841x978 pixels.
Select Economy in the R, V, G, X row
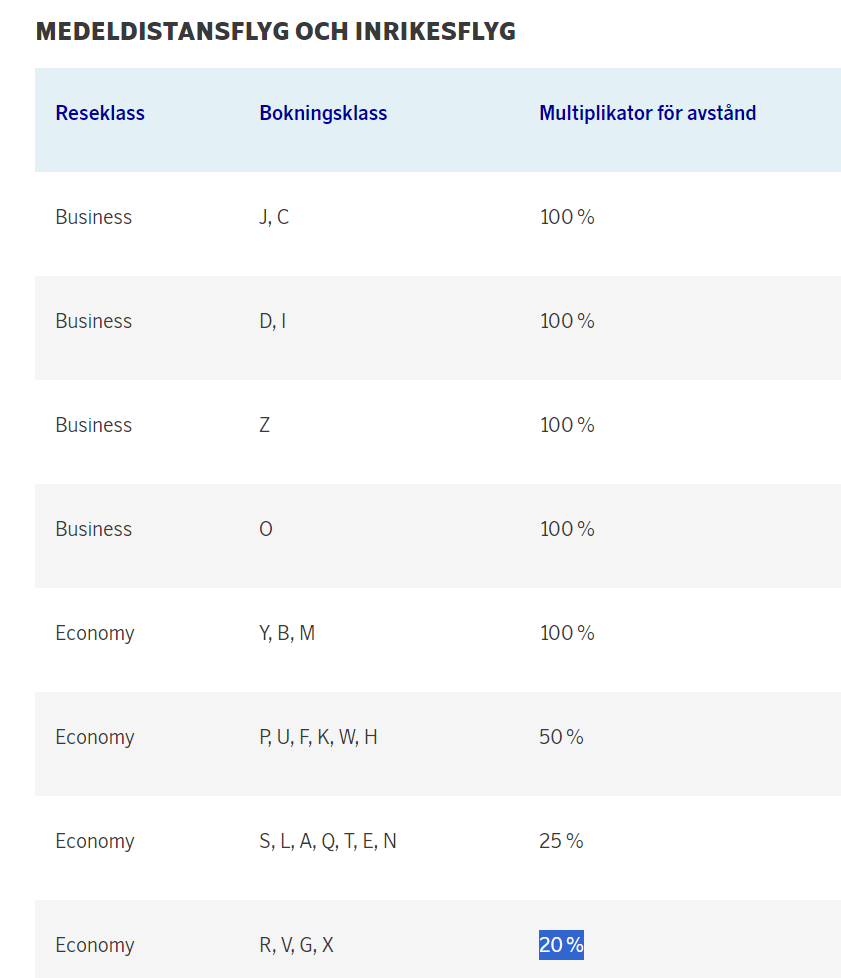pos(95,945)
